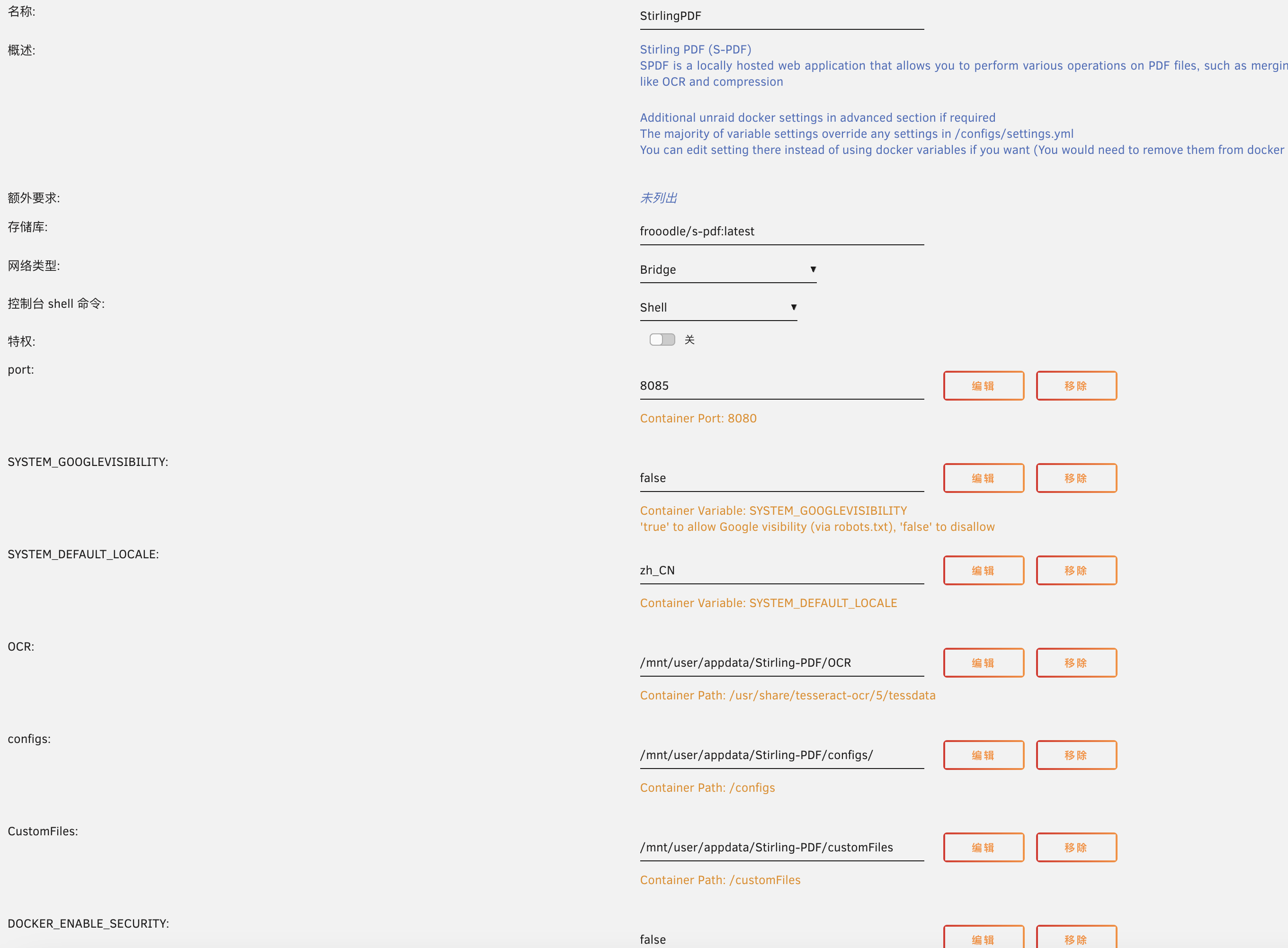
Task: Click the 额外要求 label
Action: coord(34,198)
